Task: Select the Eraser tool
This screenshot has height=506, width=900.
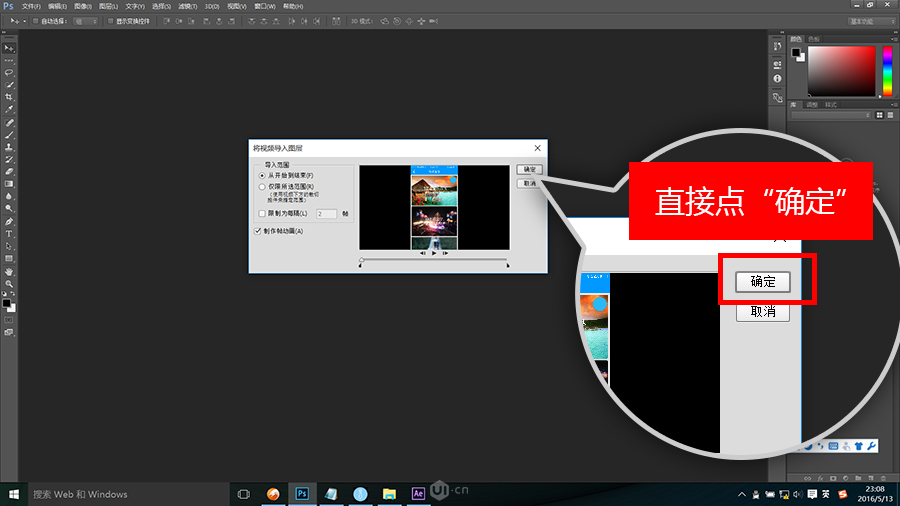Action: point(9,172)
